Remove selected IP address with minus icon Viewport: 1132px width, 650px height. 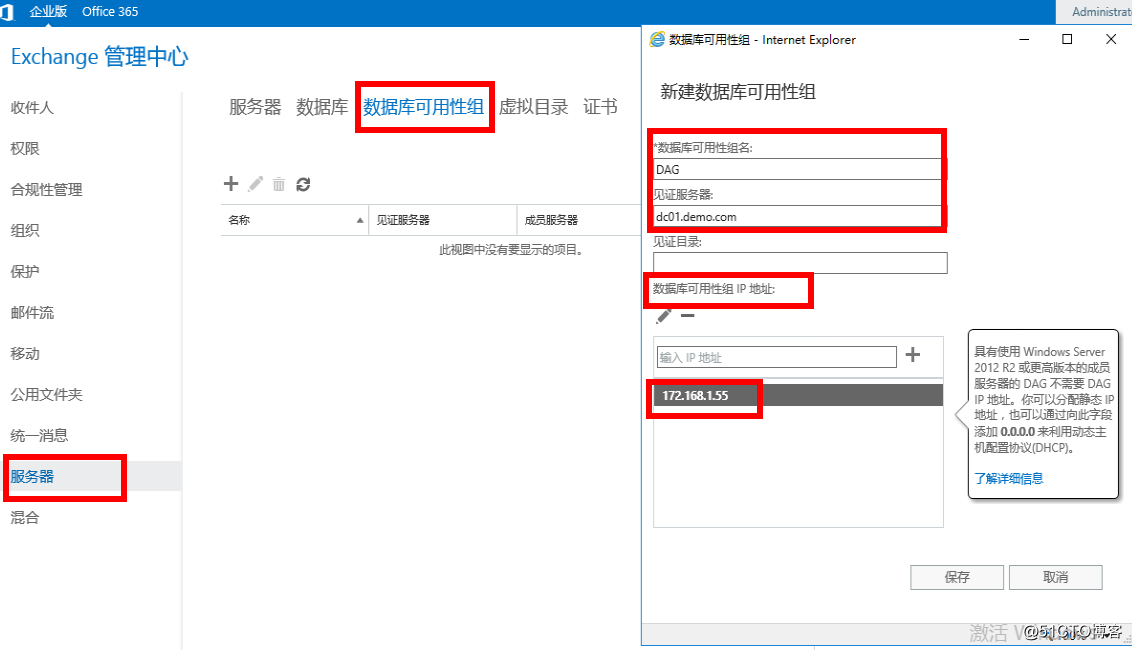[x=687, y=316]
